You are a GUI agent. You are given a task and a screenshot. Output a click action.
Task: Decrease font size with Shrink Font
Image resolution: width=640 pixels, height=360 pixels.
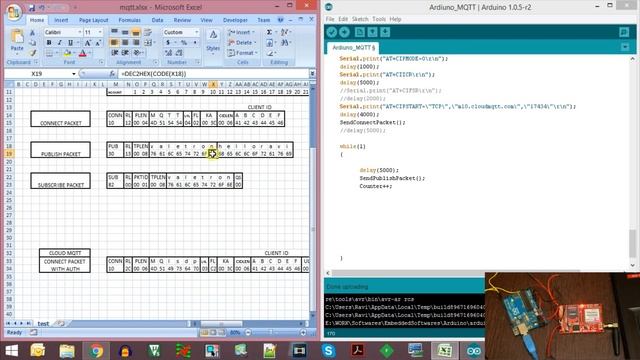coord(98,42)
